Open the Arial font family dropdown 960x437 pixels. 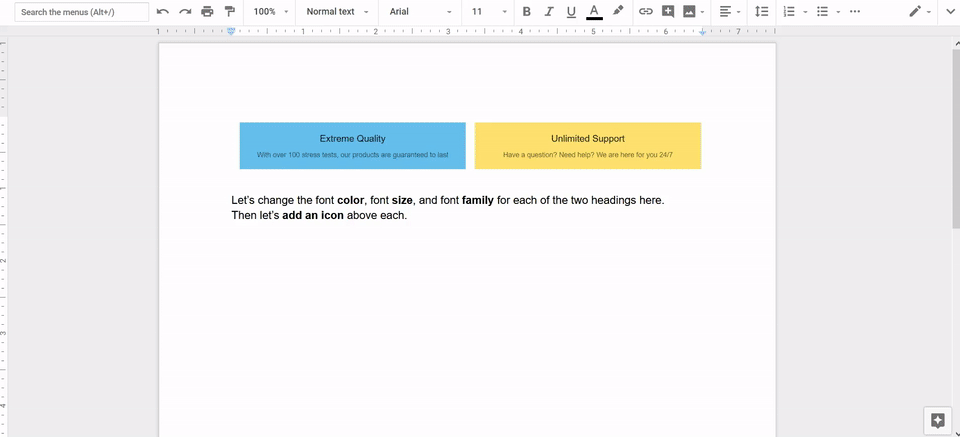420,12
